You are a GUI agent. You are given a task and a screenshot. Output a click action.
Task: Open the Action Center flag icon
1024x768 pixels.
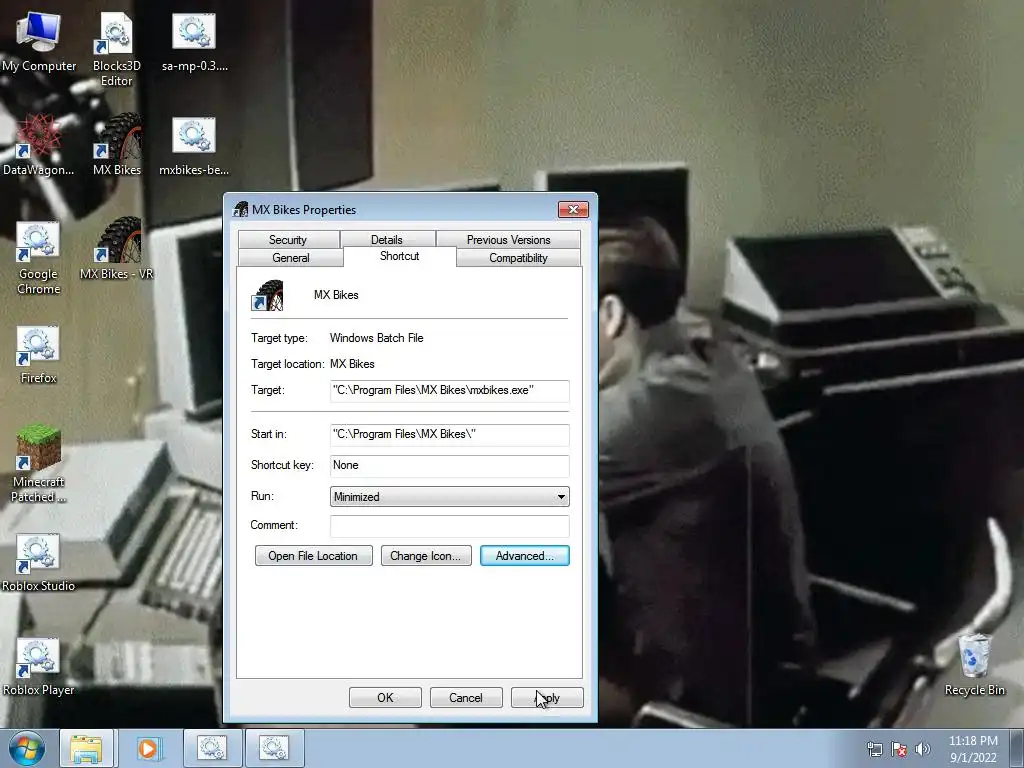(899, 749)
